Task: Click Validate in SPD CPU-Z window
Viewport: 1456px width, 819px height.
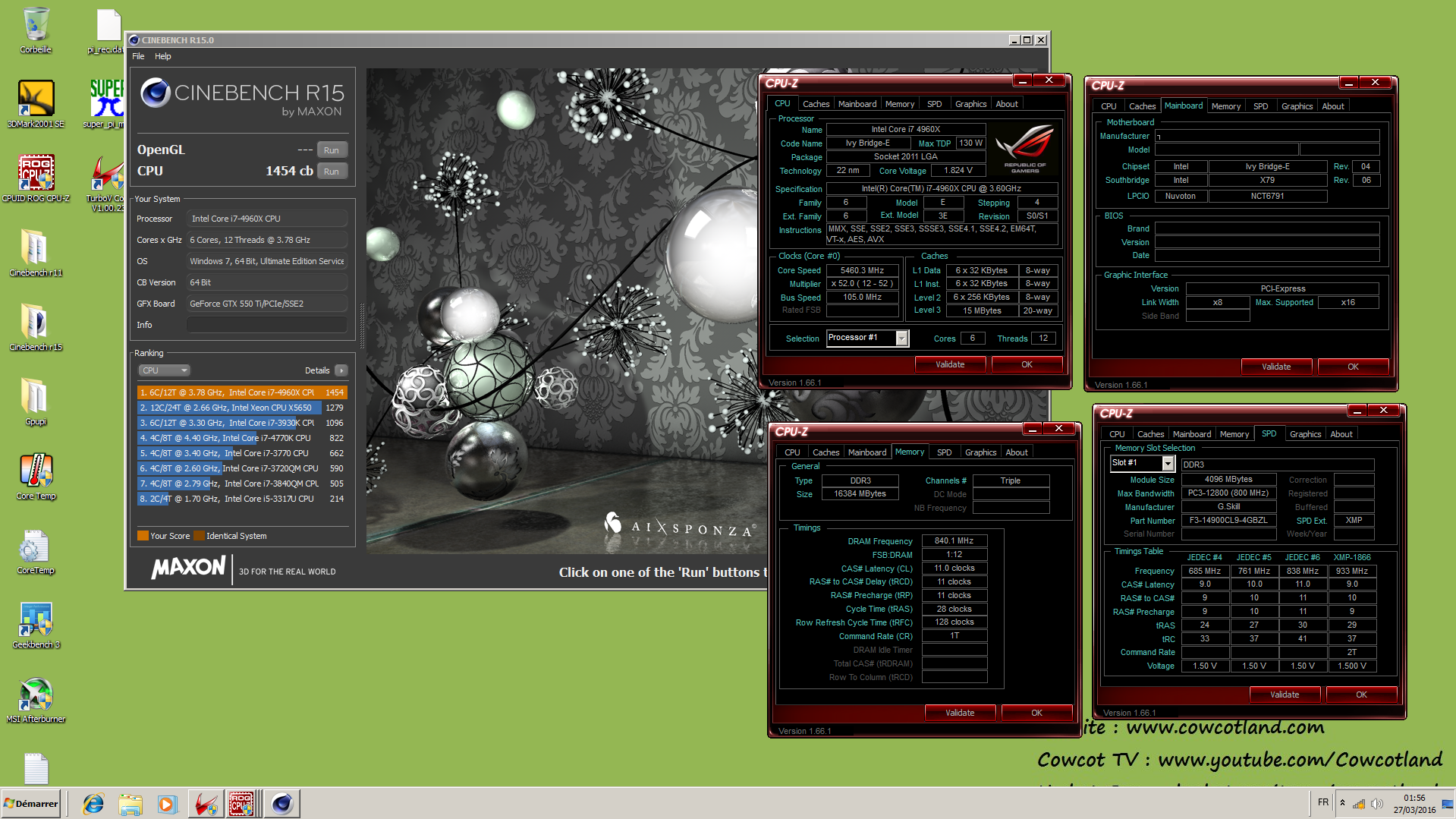Action: tap(1285, 695)
